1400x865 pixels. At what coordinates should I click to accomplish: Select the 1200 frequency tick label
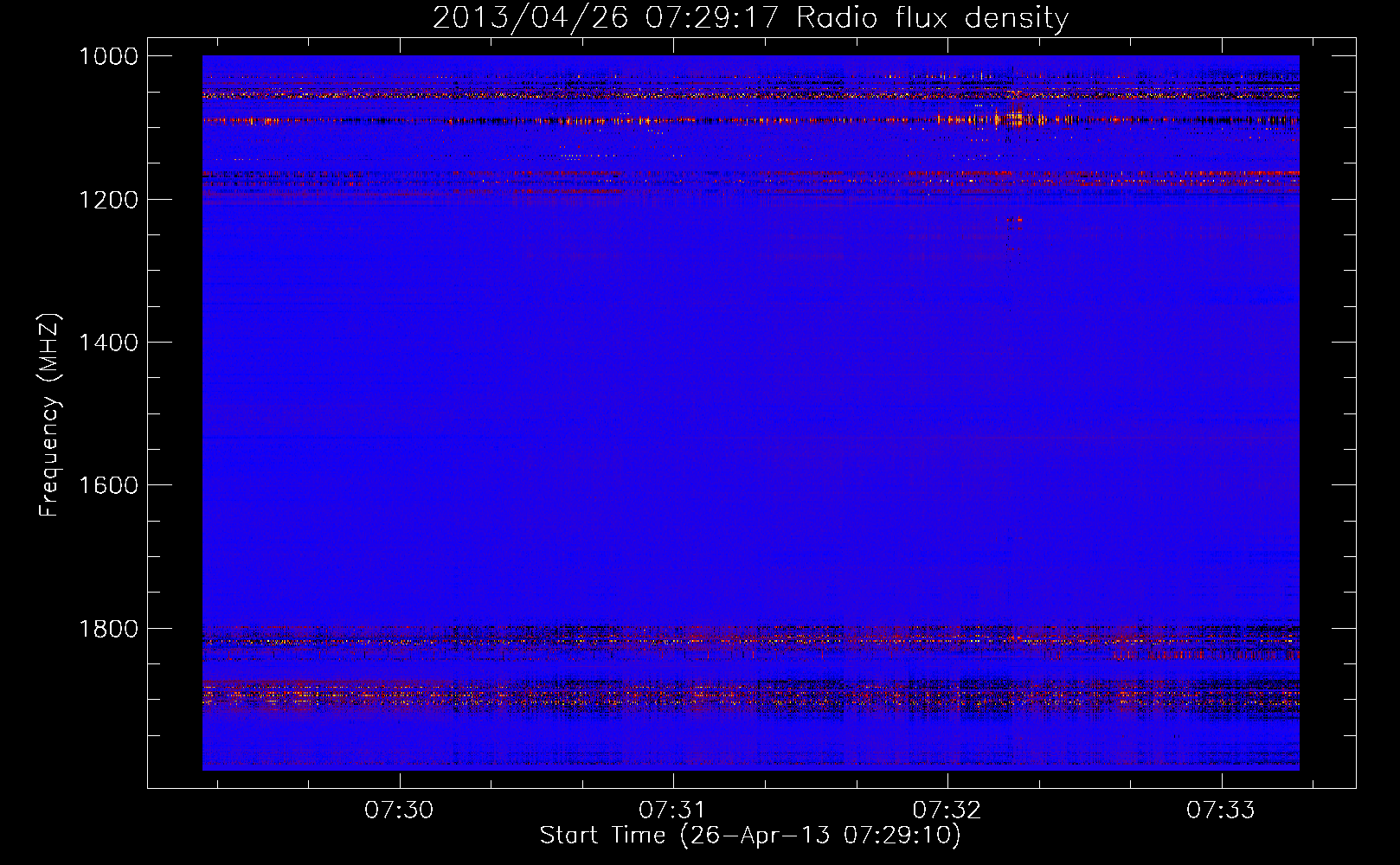click(x=108, y=200)
